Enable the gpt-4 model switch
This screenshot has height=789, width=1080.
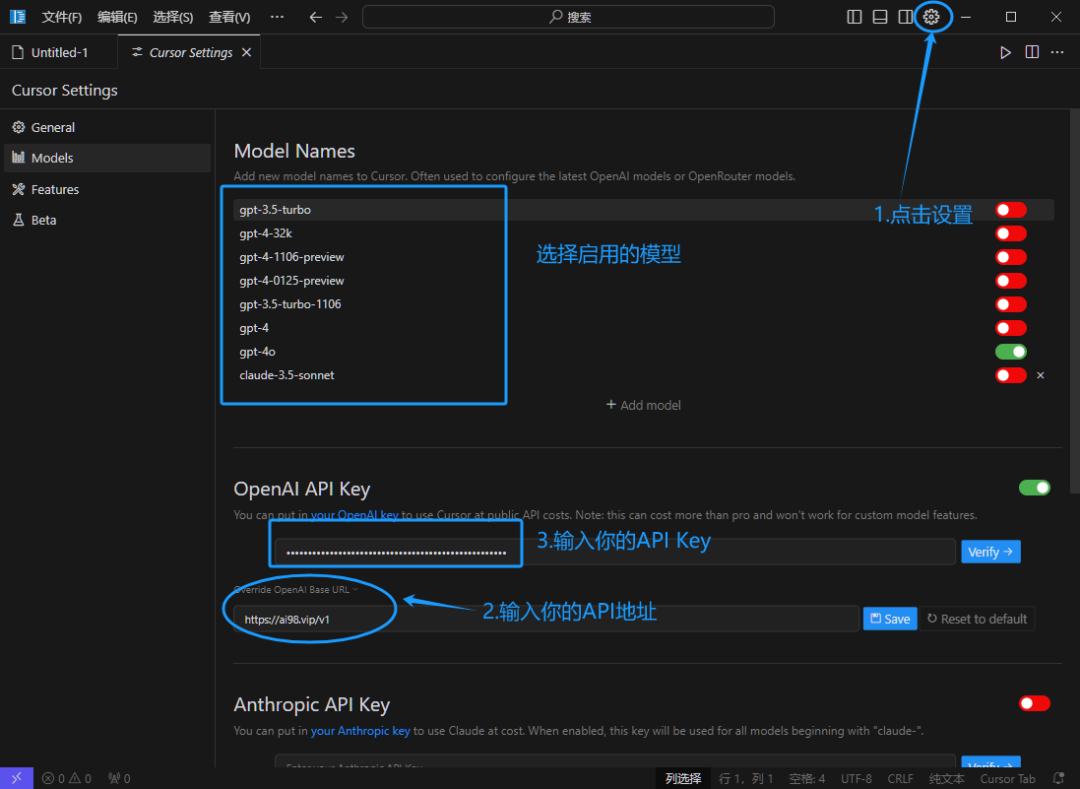coord(1010,328)
